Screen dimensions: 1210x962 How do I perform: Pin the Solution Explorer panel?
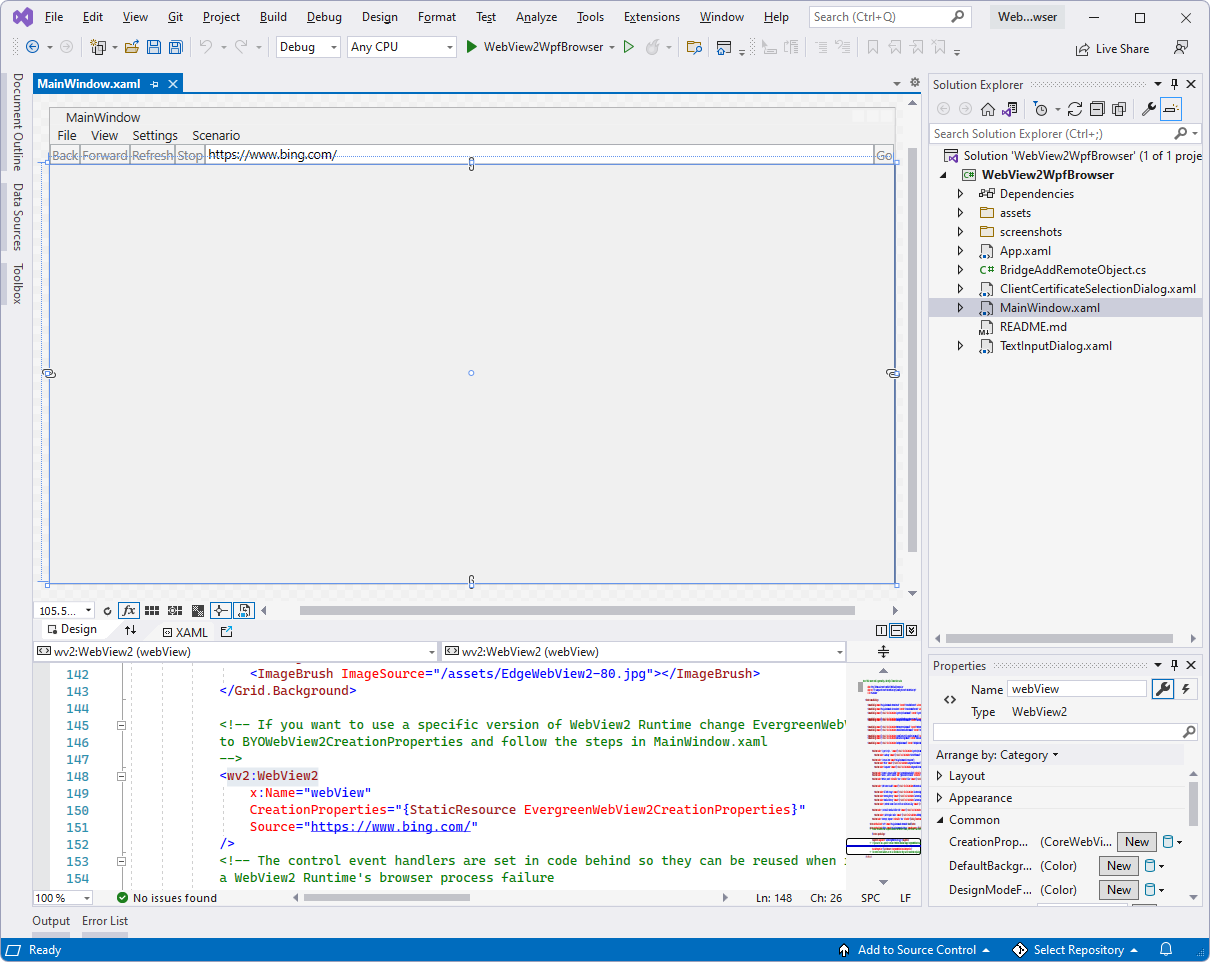tap(1174, 84)
